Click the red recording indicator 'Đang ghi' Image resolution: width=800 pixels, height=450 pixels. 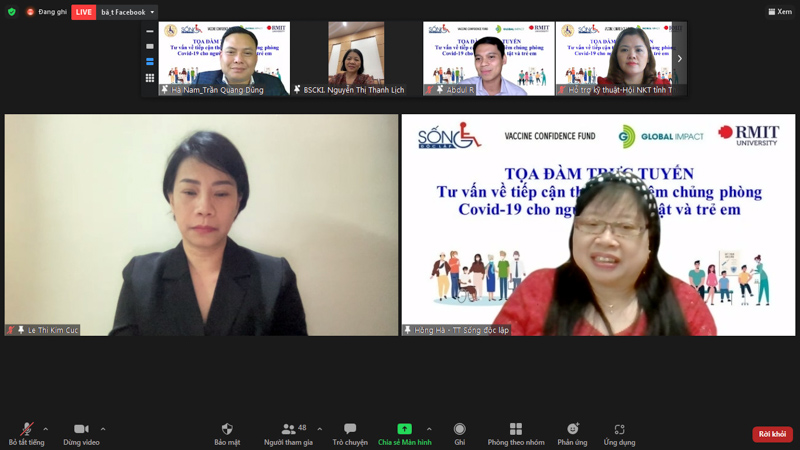[x=47, y=12]
